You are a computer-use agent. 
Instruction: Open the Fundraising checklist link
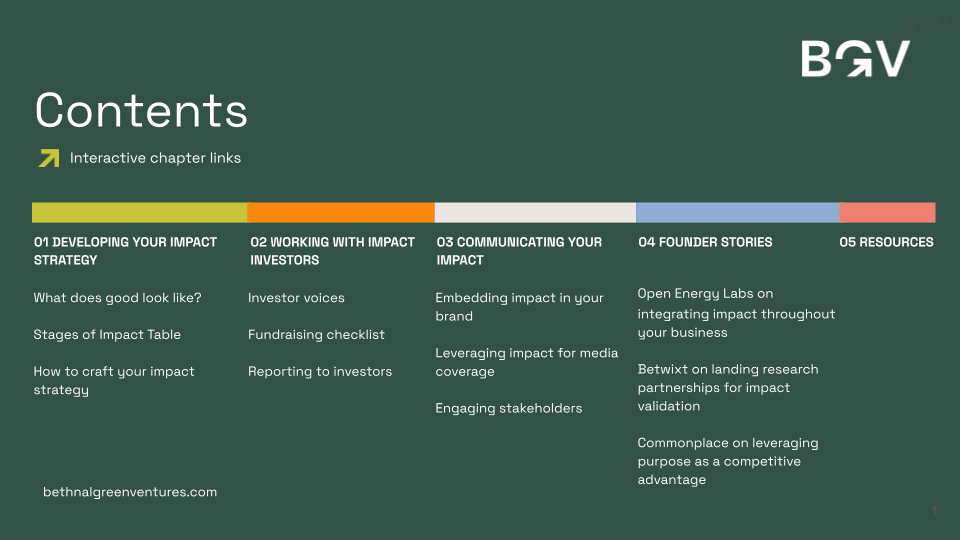click(x=317, y=335)
